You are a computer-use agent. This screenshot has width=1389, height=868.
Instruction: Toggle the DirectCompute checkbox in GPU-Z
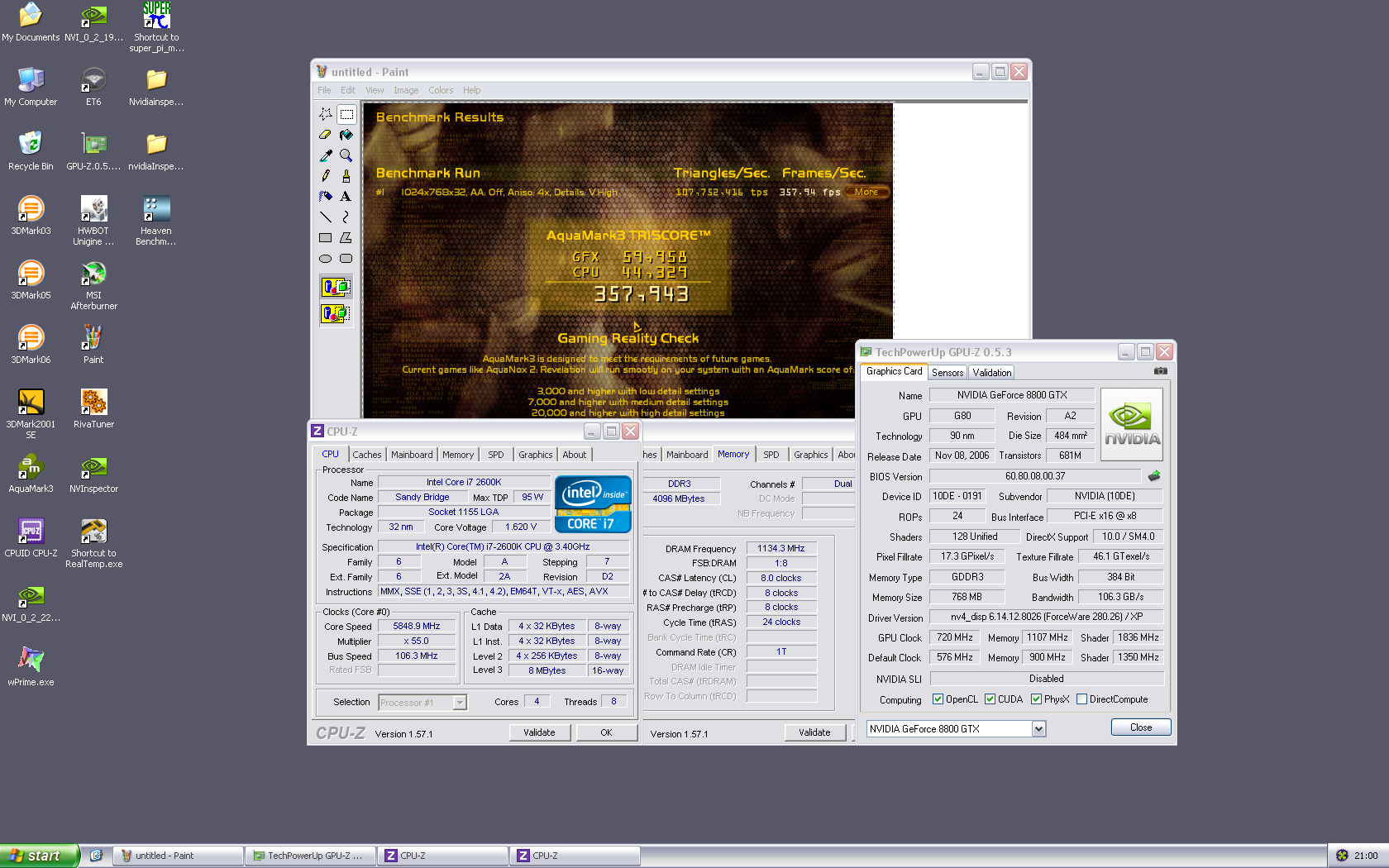click(x=1081, y=699)
